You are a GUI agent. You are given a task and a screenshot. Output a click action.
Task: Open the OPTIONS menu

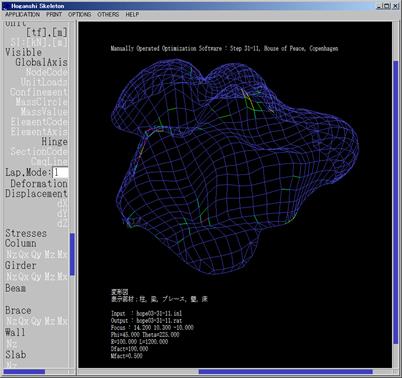tap(79, 15)
